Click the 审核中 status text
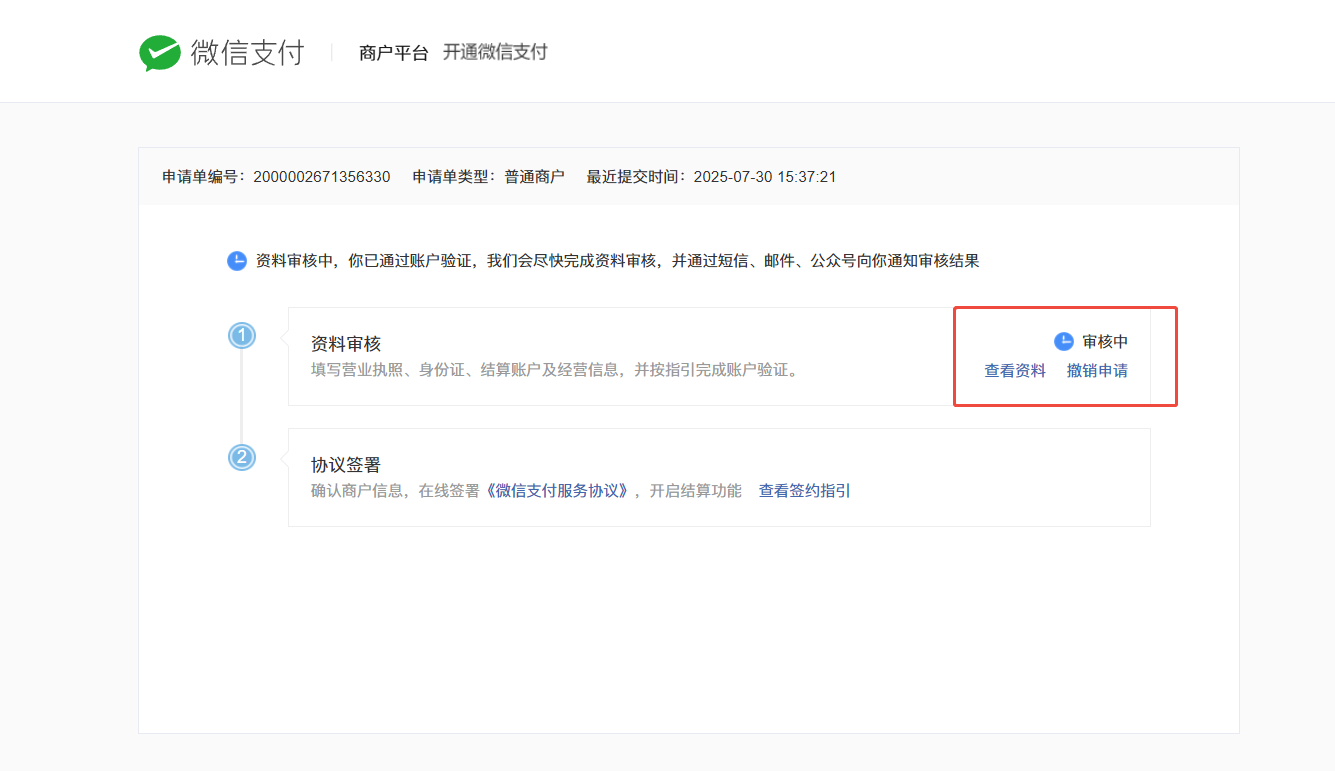 click(x=1105, y=342)
